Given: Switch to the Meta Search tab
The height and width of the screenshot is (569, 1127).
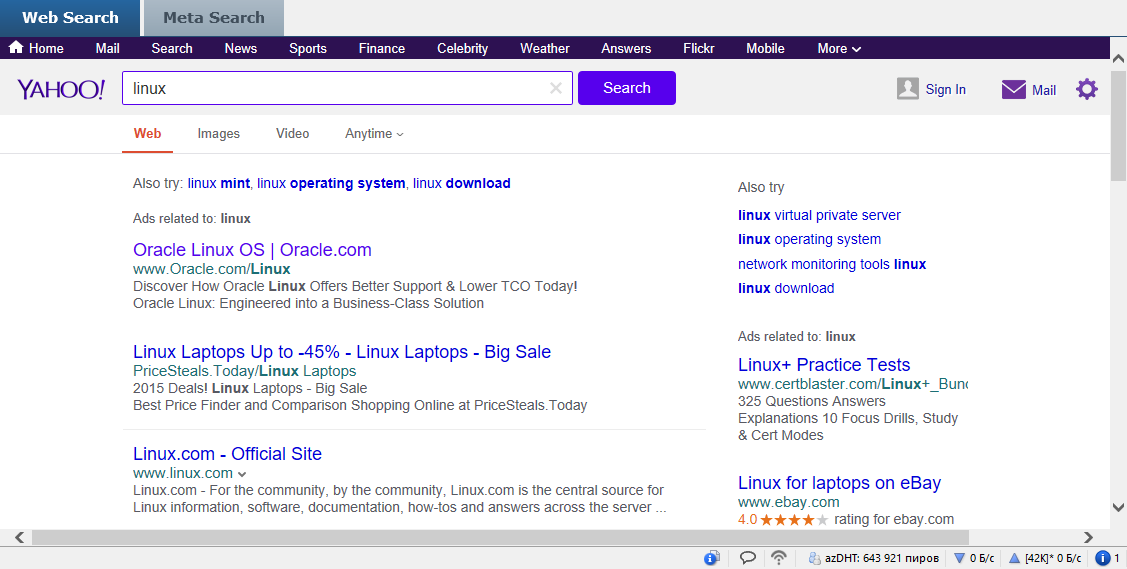Looking at the screenshot, I should pyautogui.click(x=214, y=18).
